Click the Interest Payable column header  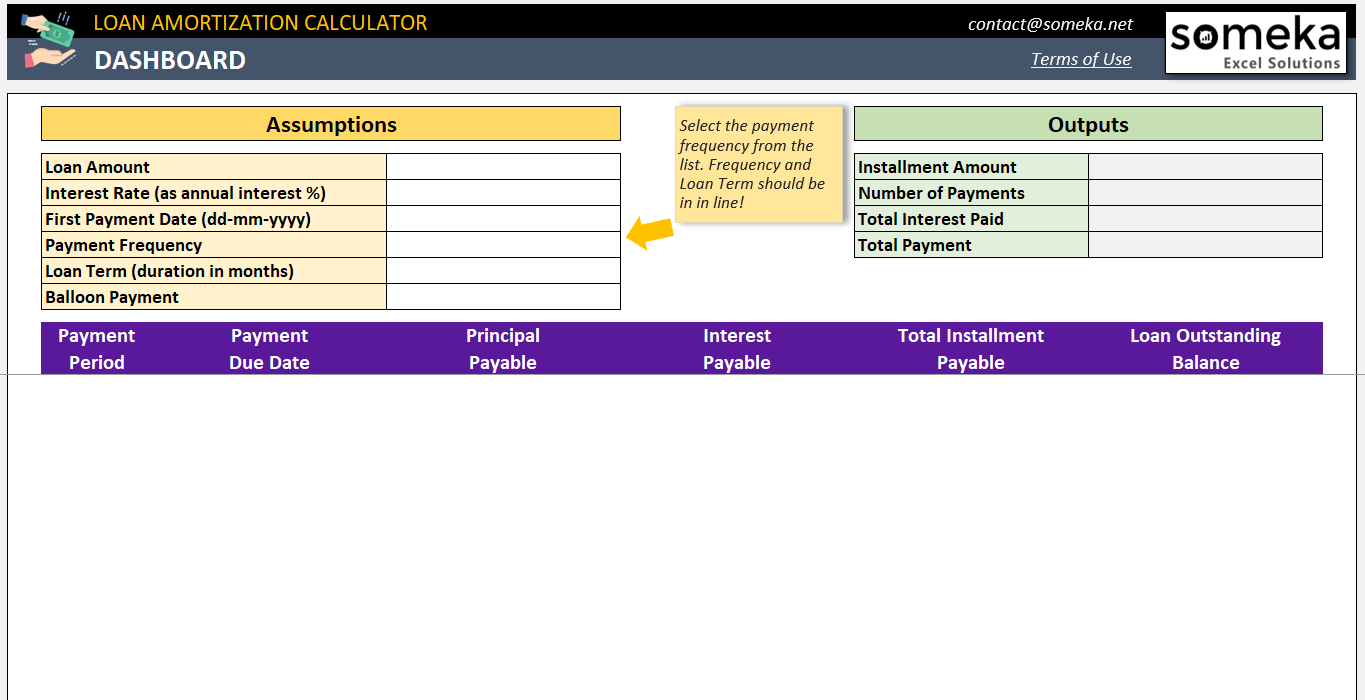point(737,349)
